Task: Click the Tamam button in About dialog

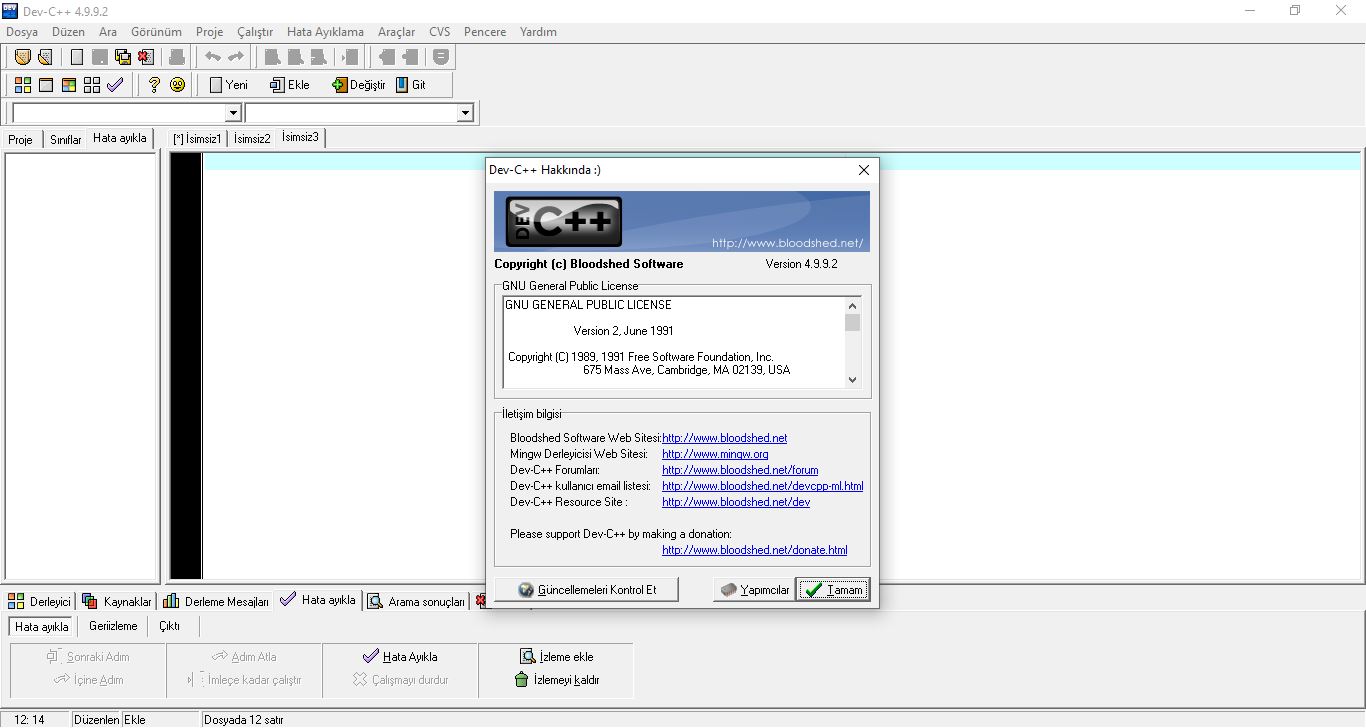Action: point(834,590)
